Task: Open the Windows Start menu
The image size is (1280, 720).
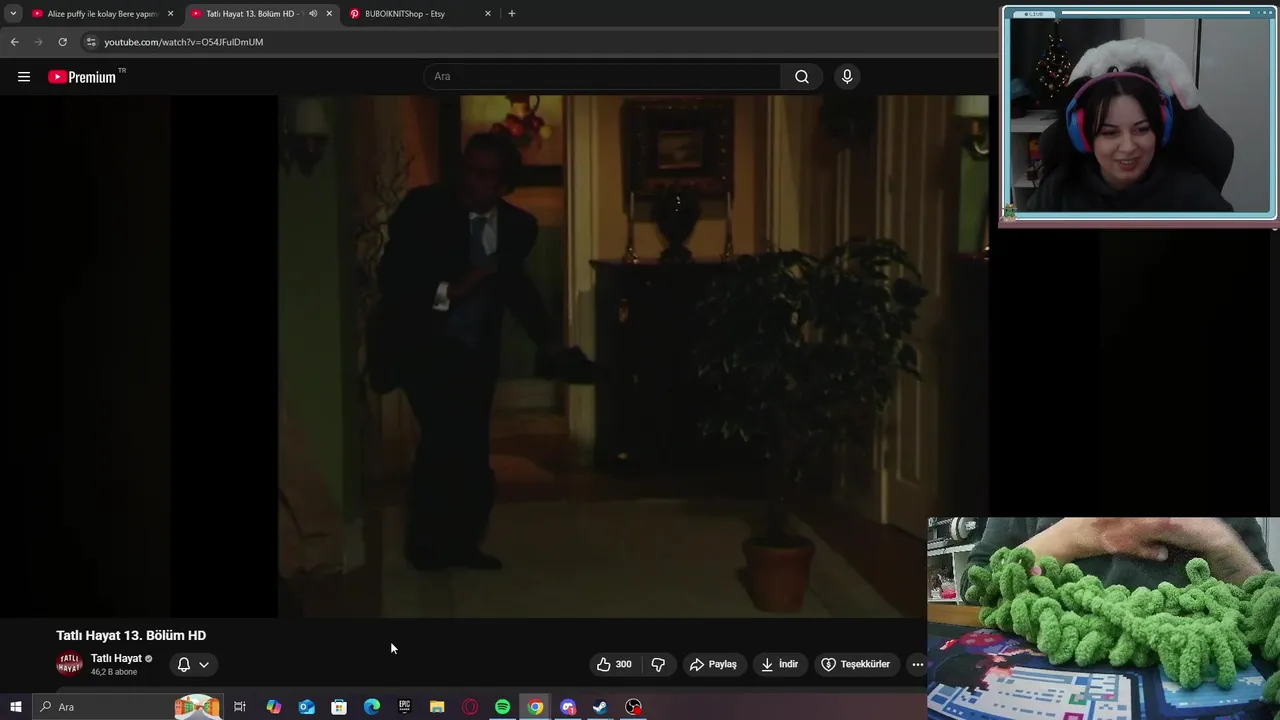Action: click(x=15, y=707)
